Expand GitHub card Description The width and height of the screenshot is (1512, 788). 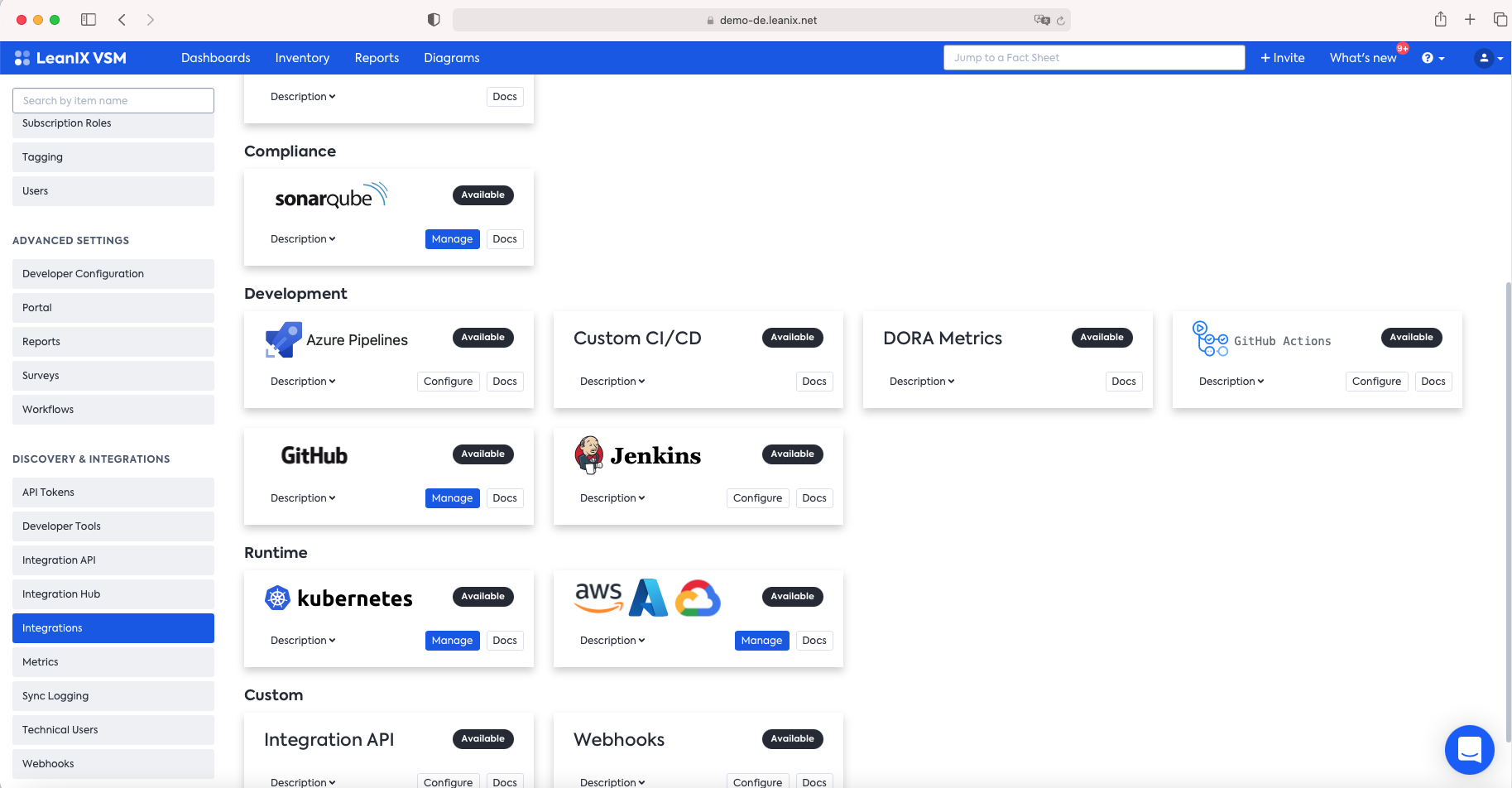(x=303, y=498)
